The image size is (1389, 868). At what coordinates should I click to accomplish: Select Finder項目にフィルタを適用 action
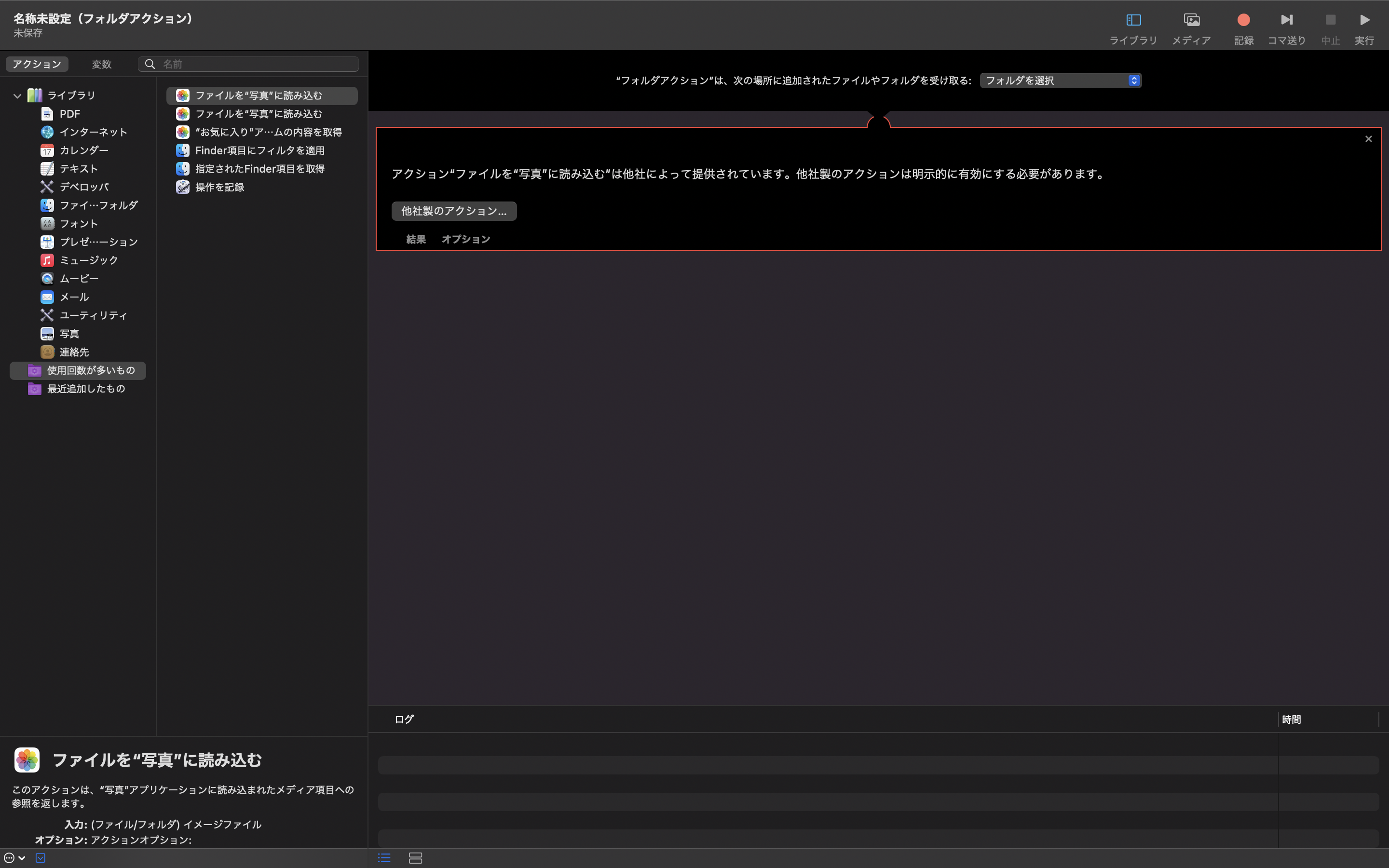259,150
